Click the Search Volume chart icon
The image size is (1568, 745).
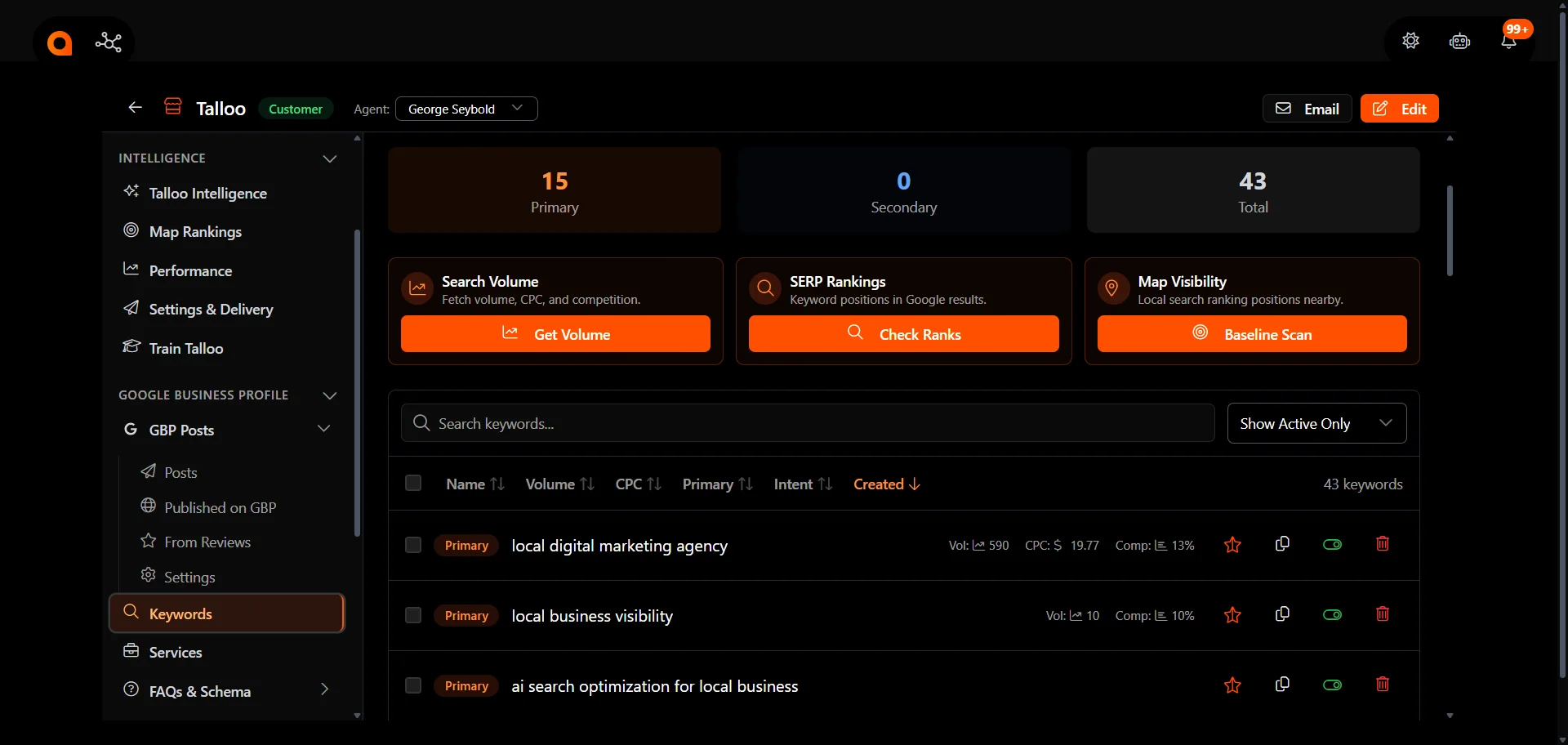click(417, 288)
